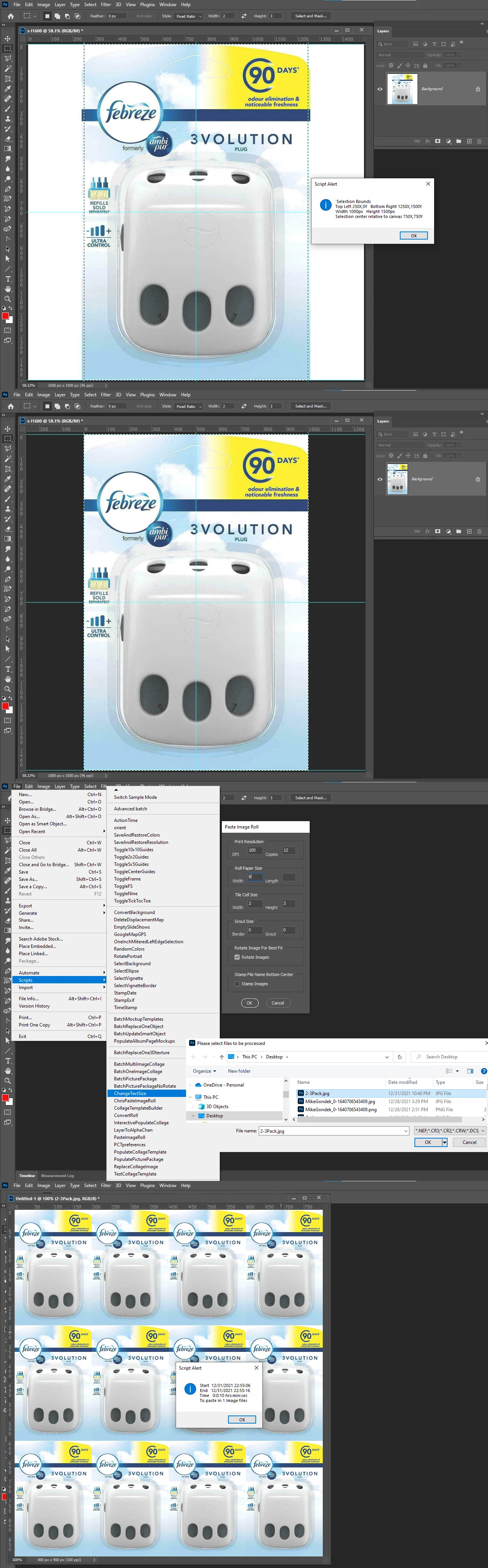Click the Home icon in top options bar
The width and height of the screenshot is (488, 1568).
click(x=10, y=16)
